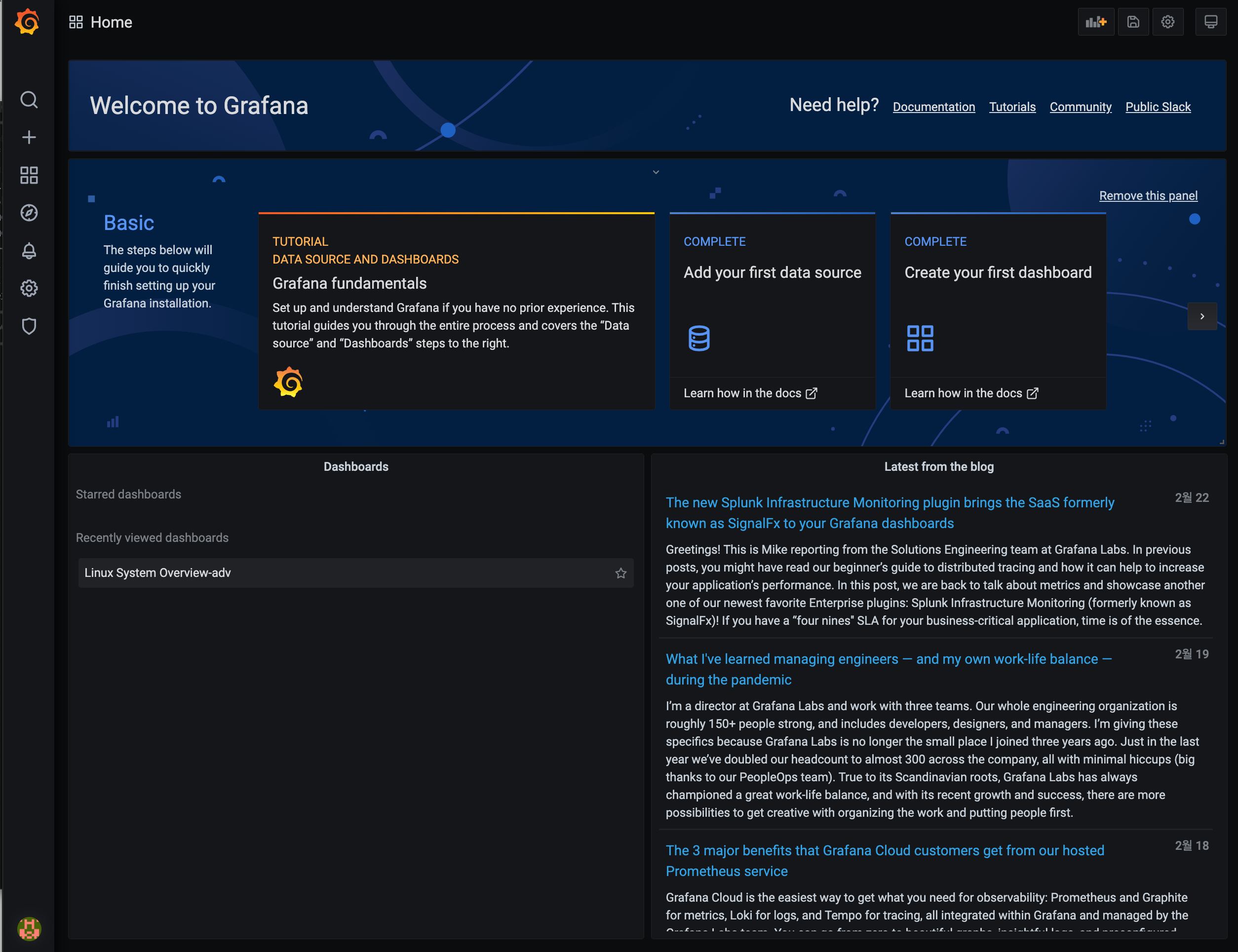Click the database icon in data source card
1238x952 pixels.
click(x=698, y=338)
